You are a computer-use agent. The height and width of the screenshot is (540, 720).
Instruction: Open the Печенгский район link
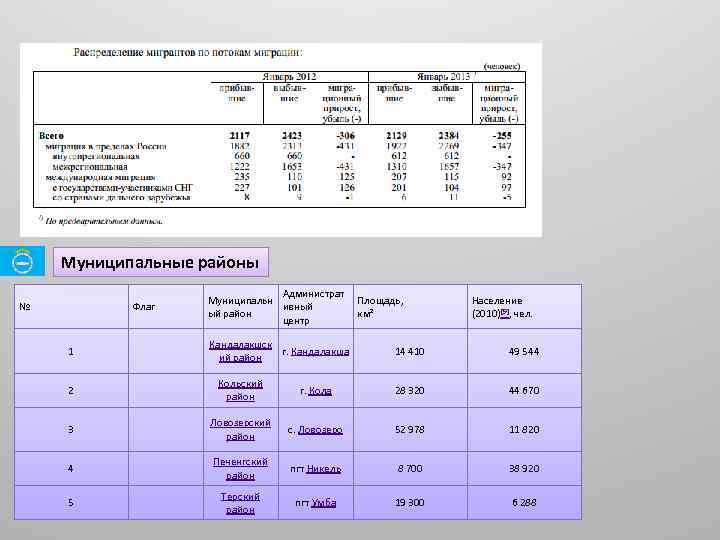point(240,468)
